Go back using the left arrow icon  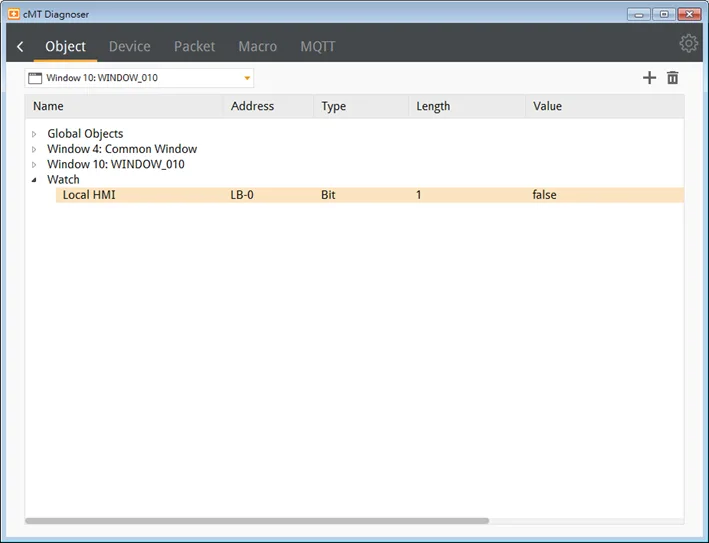click(x=20, y=46)
